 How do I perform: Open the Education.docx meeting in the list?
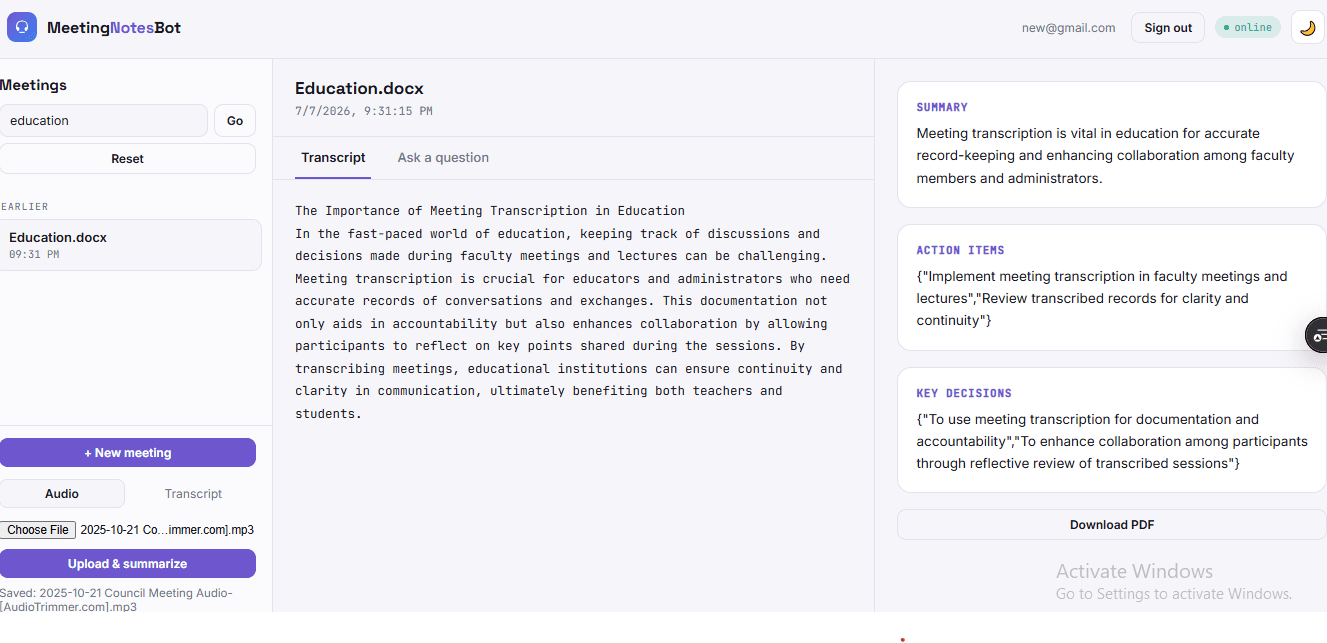coord(130,245)
